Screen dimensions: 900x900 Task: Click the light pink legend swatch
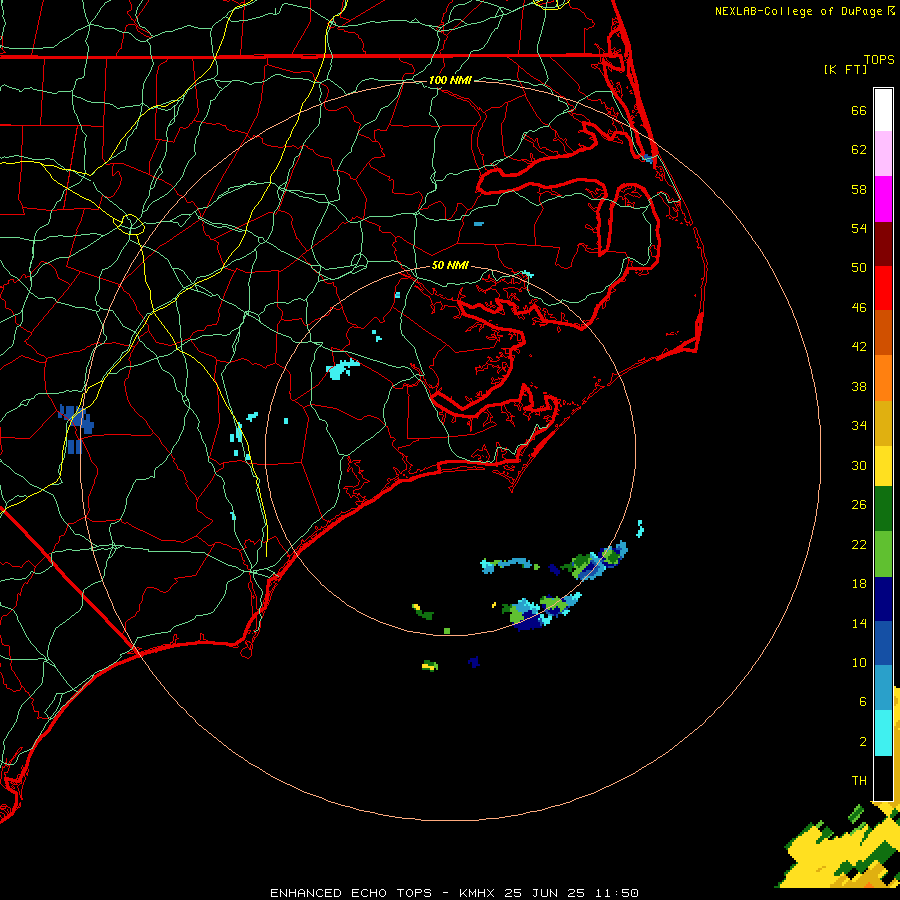883,154
